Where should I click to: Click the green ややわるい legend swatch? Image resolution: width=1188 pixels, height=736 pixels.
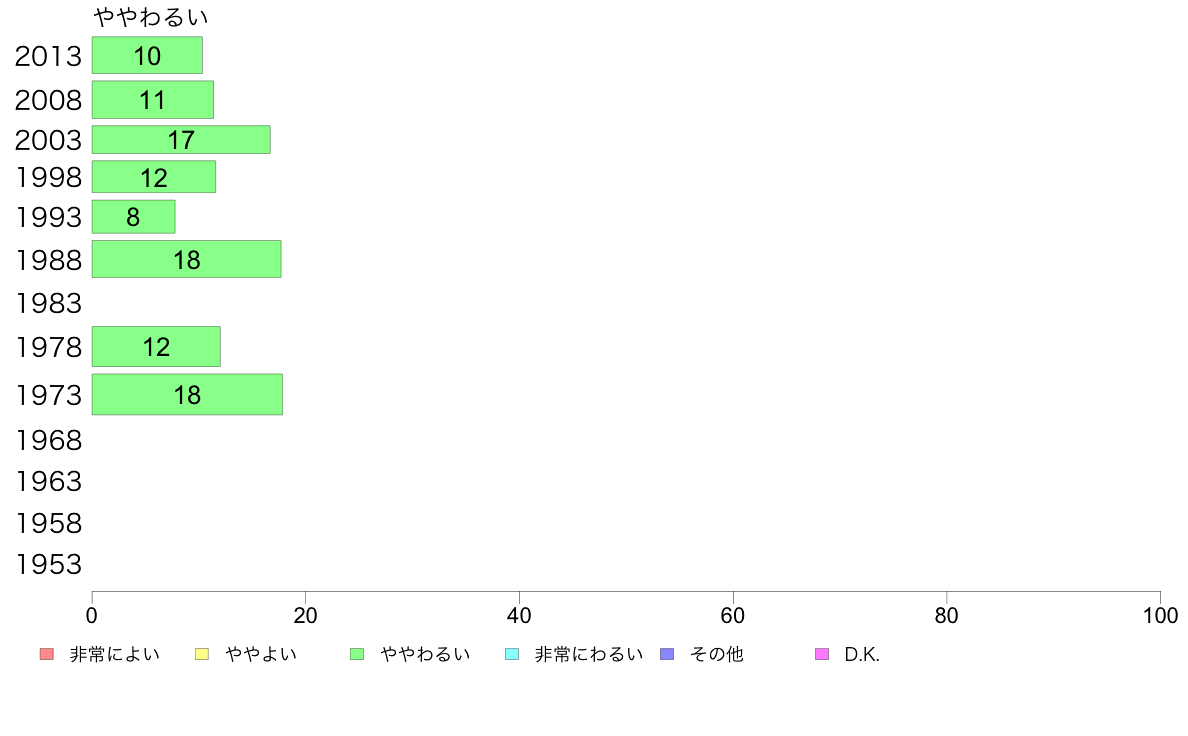[357, 654]
